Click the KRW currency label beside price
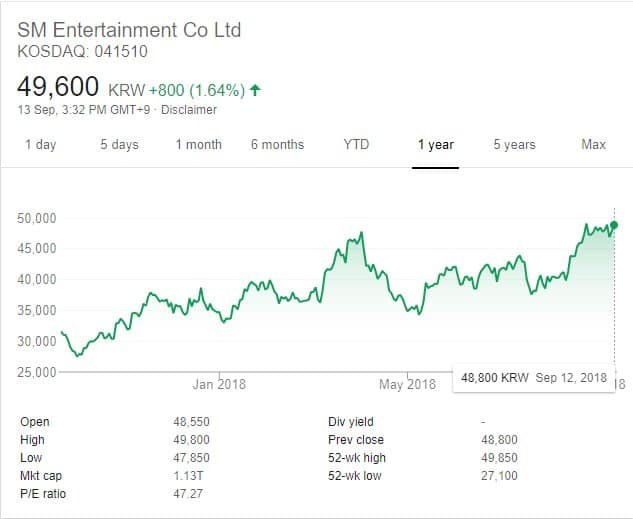This screenshot has width=633, height=519. point(127,90)
